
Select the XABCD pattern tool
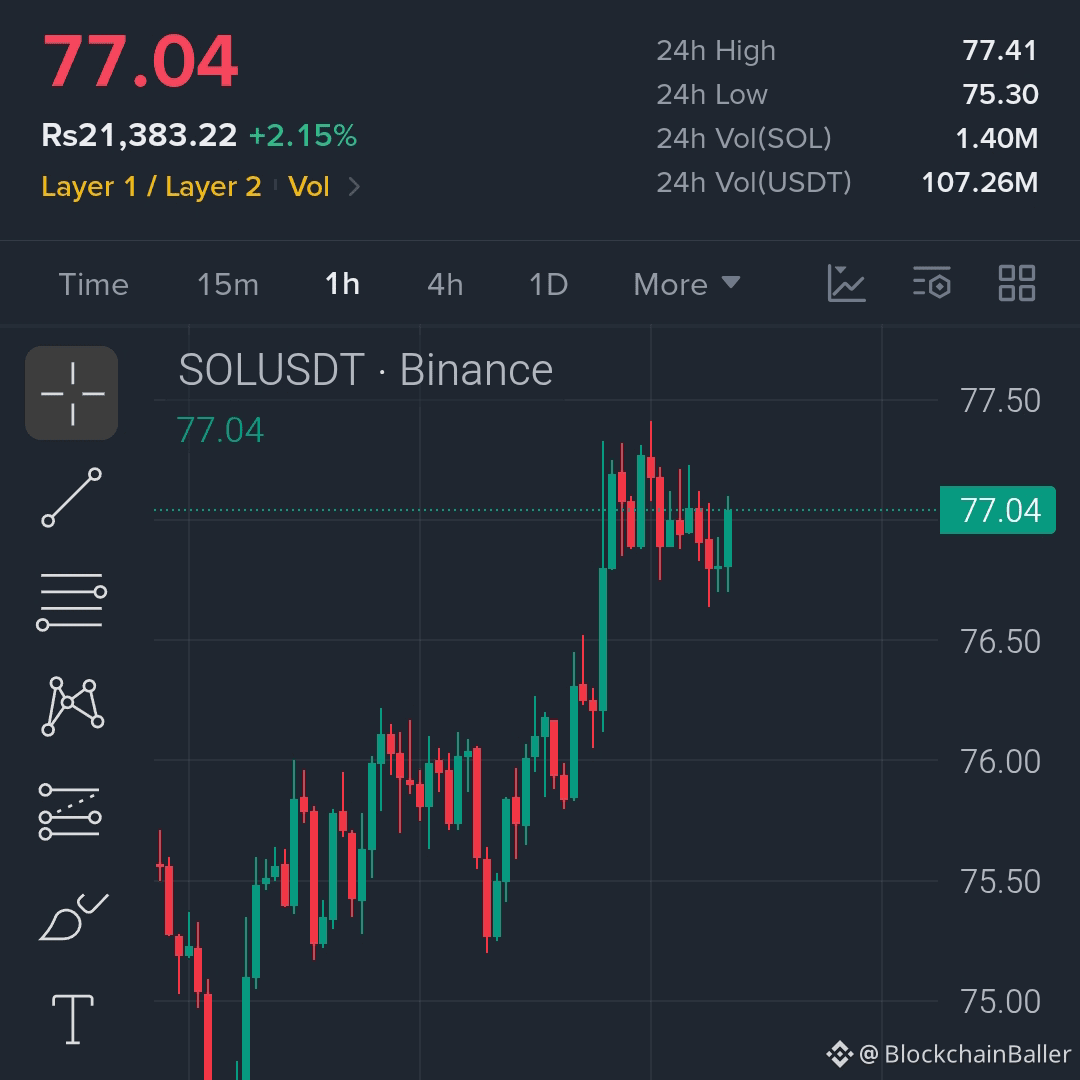coord(72,706)
